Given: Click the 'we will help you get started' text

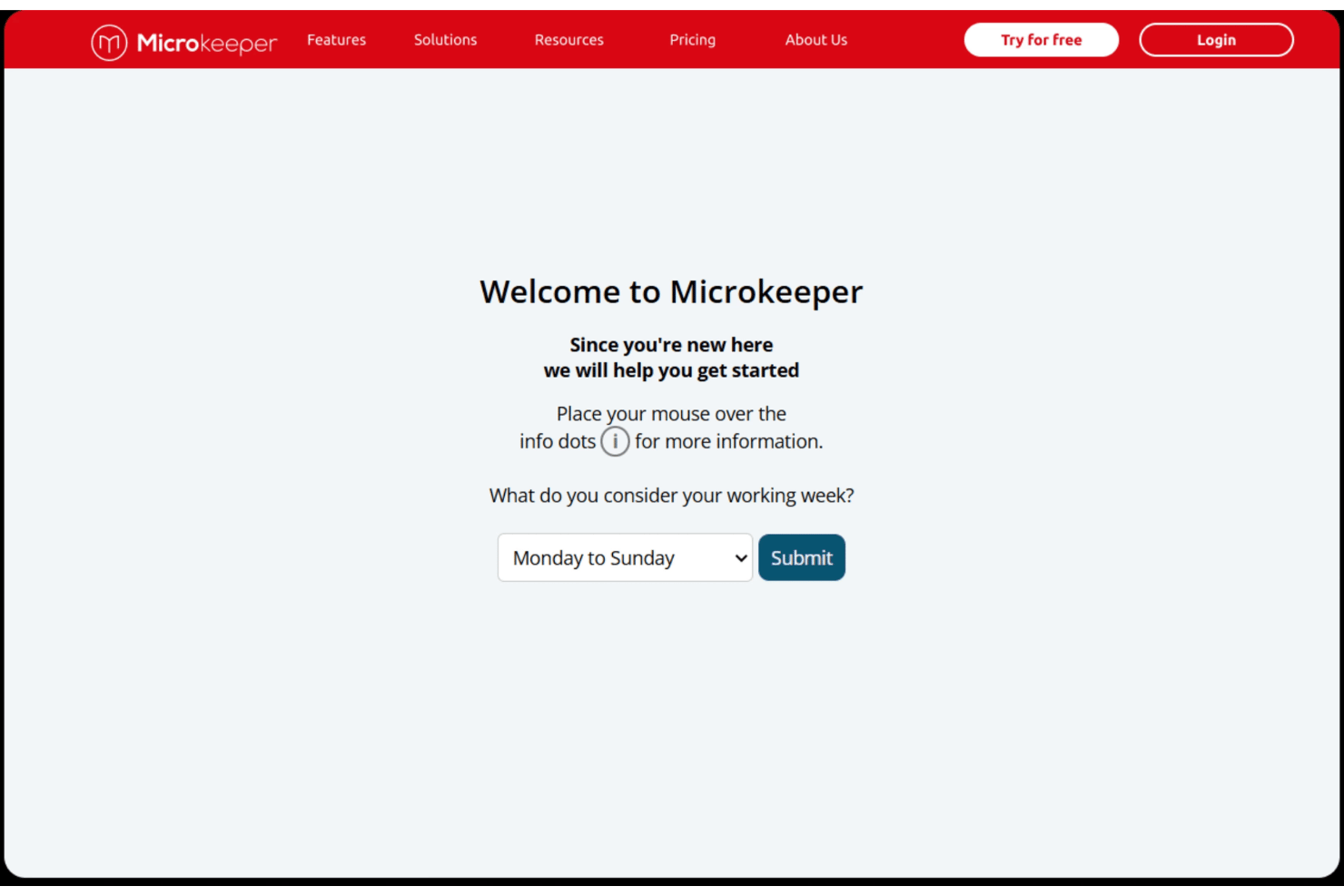Looking at the screenshot, I should coord(671,370).
